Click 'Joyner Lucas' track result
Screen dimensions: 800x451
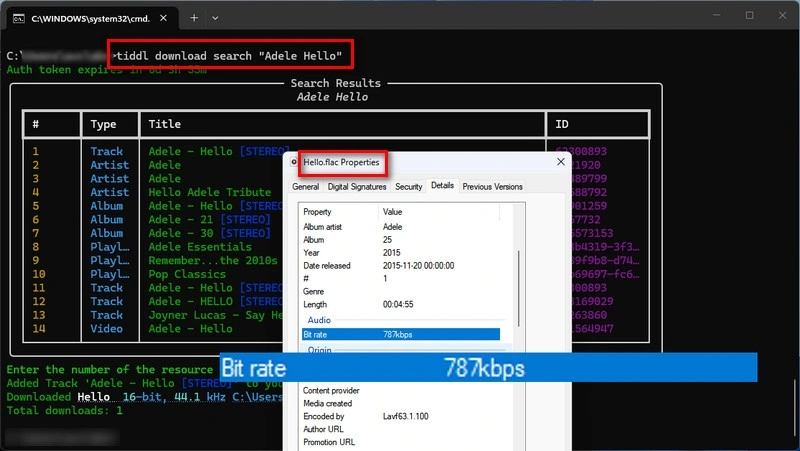pos(215,315)
